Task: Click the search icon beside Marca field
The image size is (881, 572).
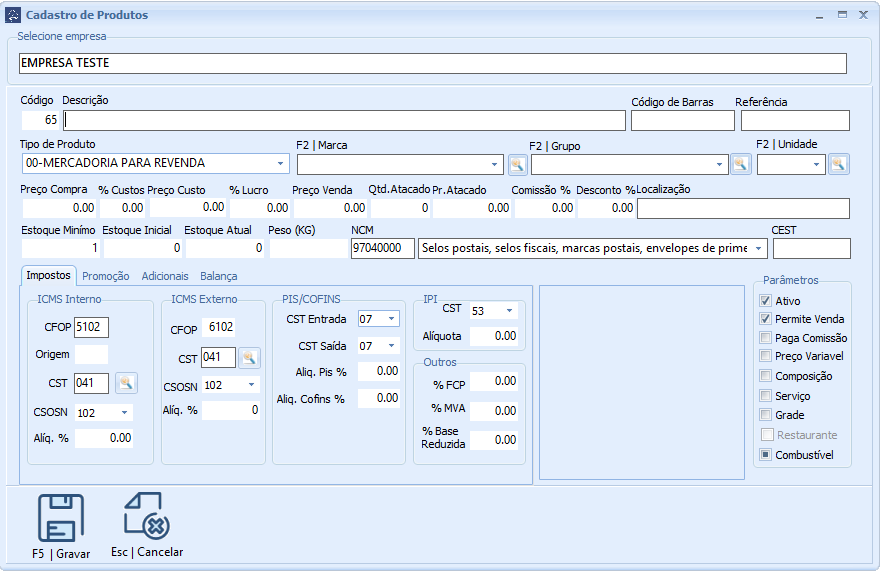Action: pos(517,165)
